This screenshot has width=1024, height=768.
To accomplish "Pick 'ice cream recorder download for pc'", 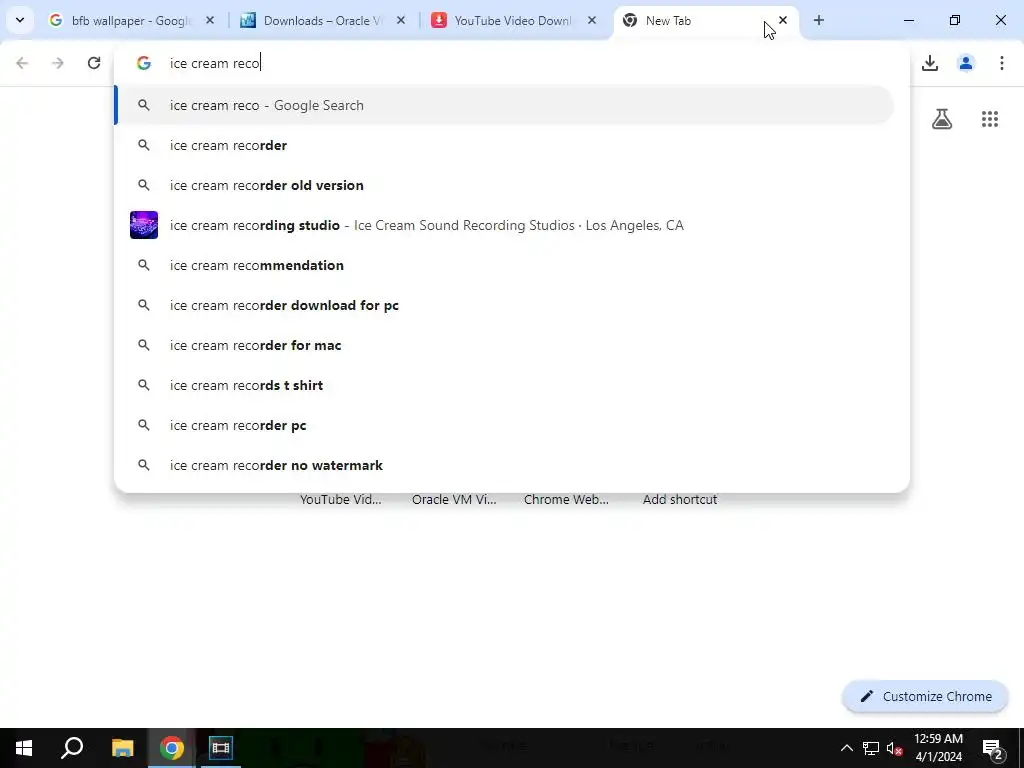I will (x=504, y=305).
